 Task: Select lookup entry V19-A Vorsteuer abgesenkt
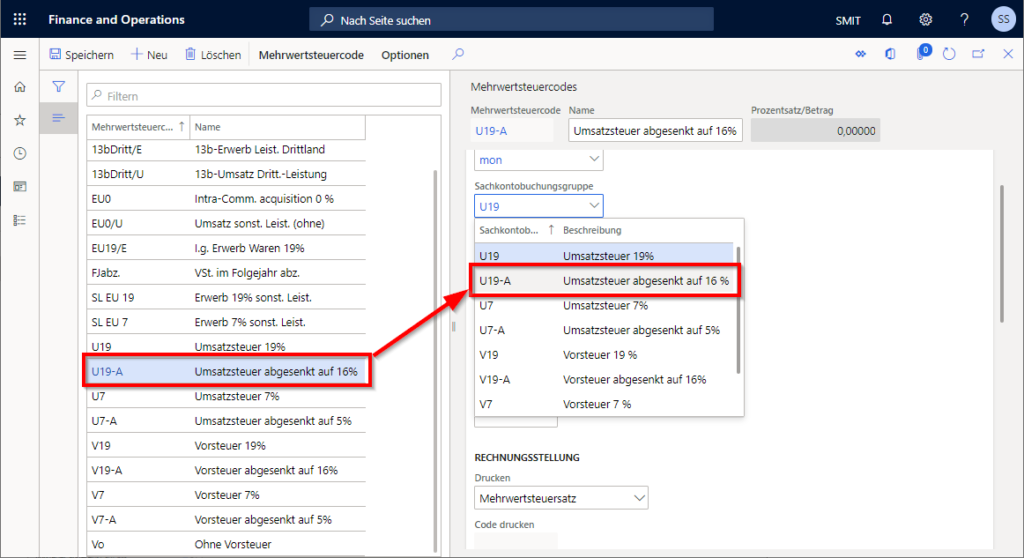(605, 380)
